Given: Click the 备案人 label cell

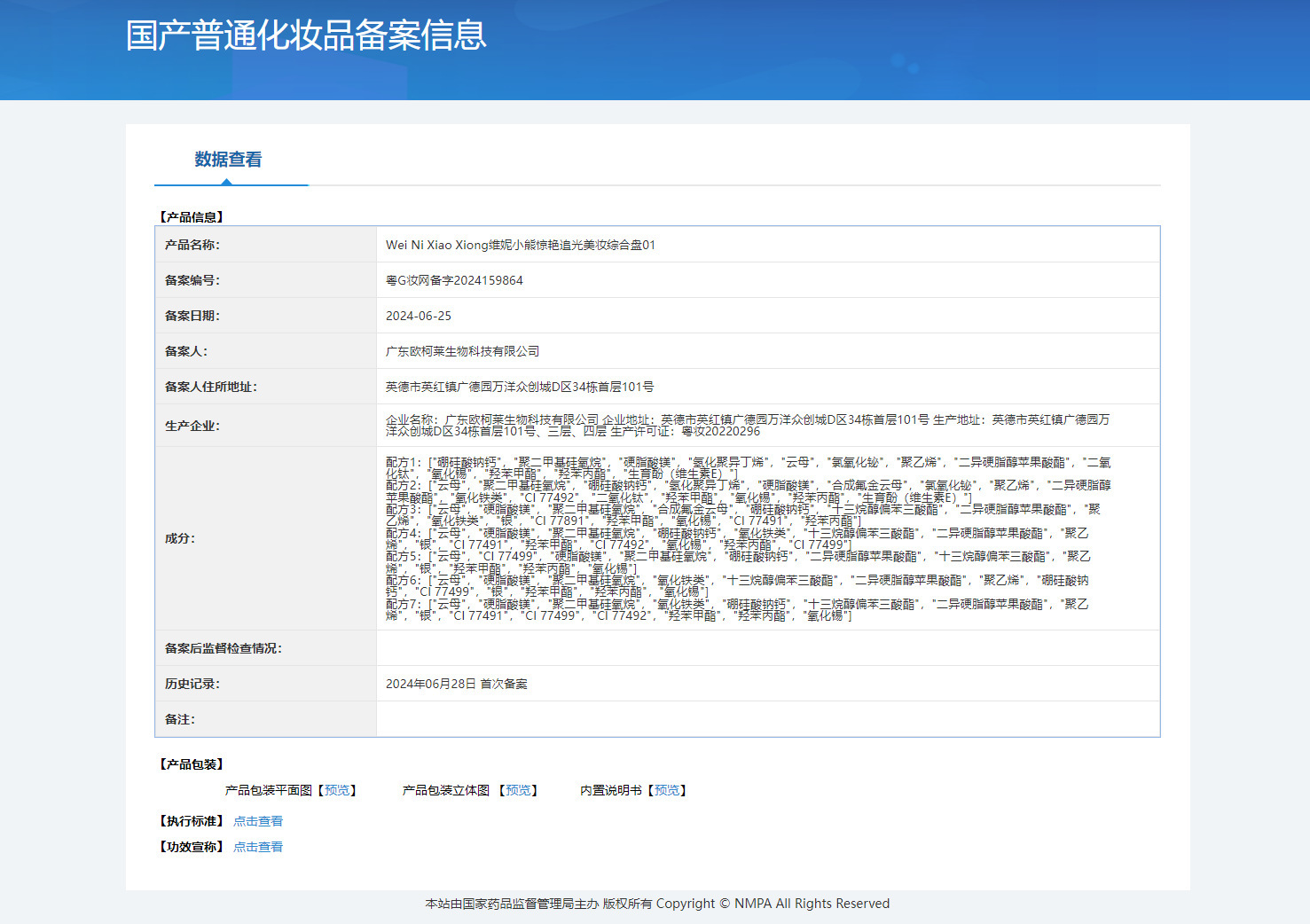Looking at the screenshot, I should click(x=266, y=351).
